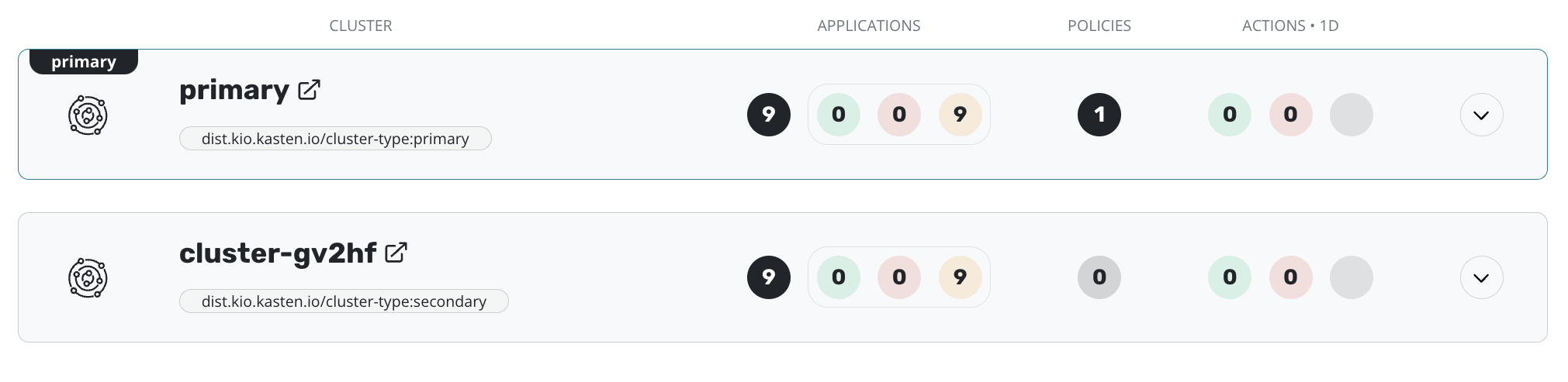Click the red applications swatch for cluster-gv2hf
Image resolution: width=1568 pixels, height=382 pixels.
coord(899,277)
